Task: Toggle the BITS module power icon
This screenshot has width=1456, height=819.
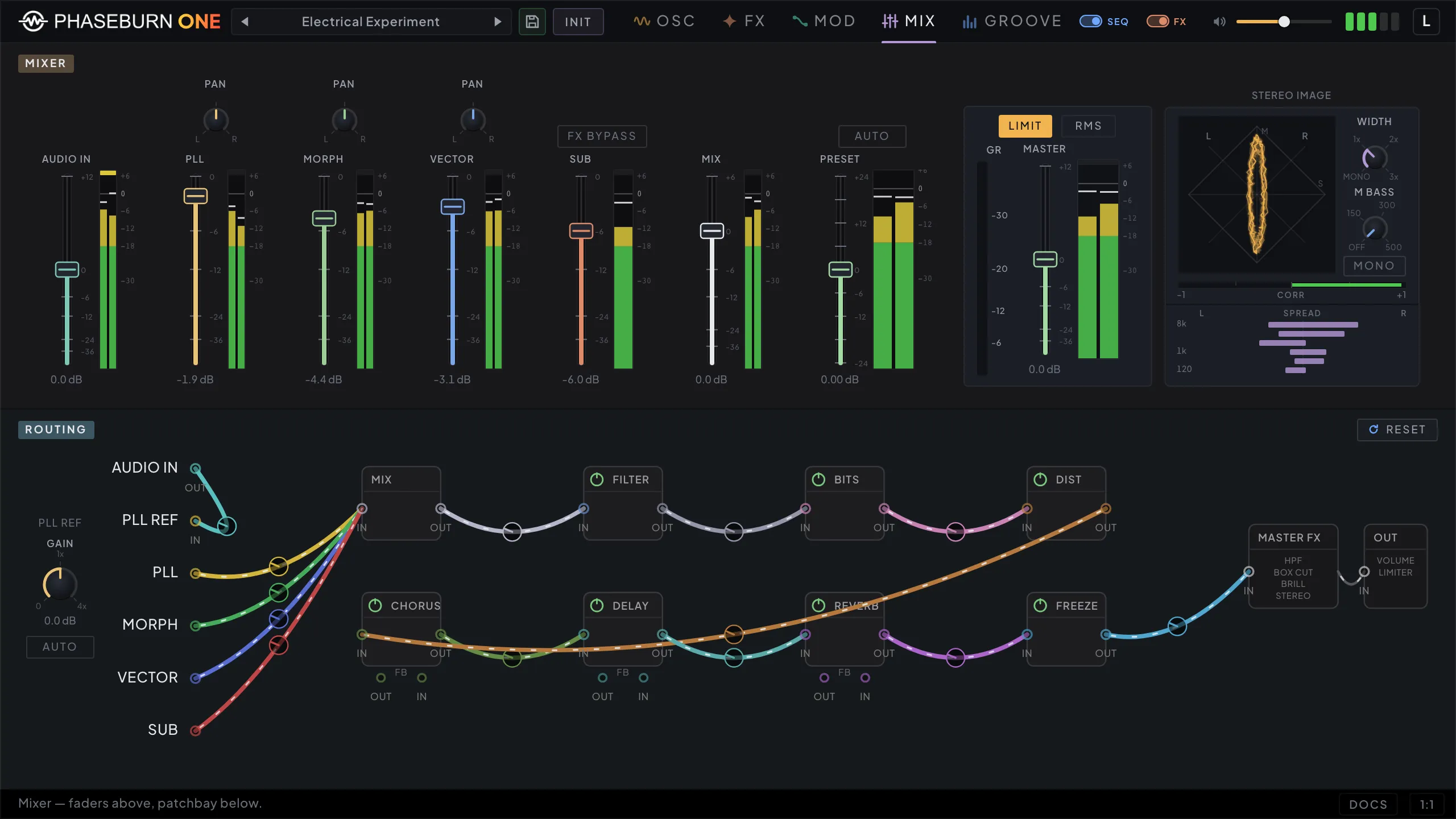Action: coord(818,479)
